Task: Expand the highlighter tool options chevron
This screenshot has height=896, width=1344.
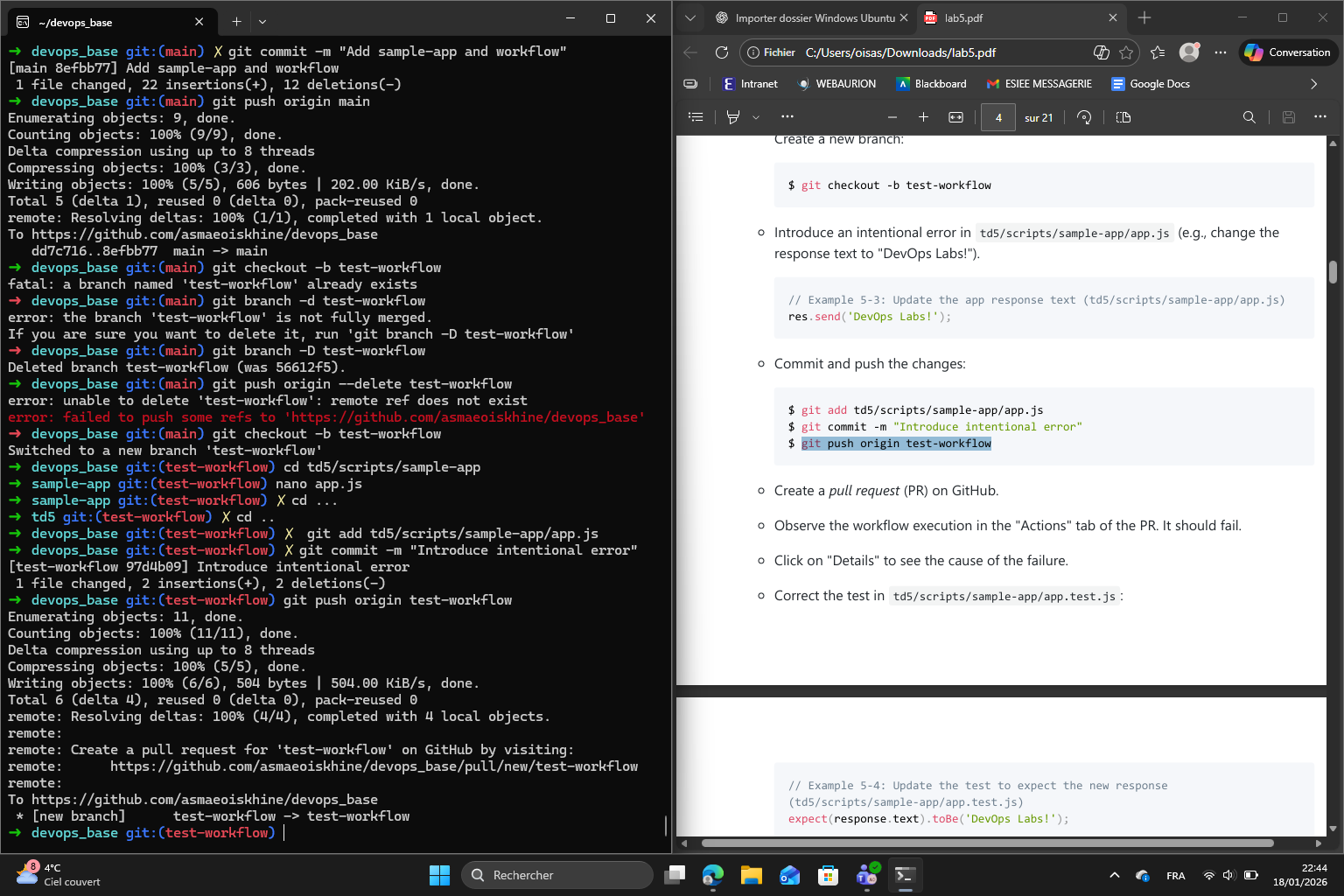Action: coord(756,116)
